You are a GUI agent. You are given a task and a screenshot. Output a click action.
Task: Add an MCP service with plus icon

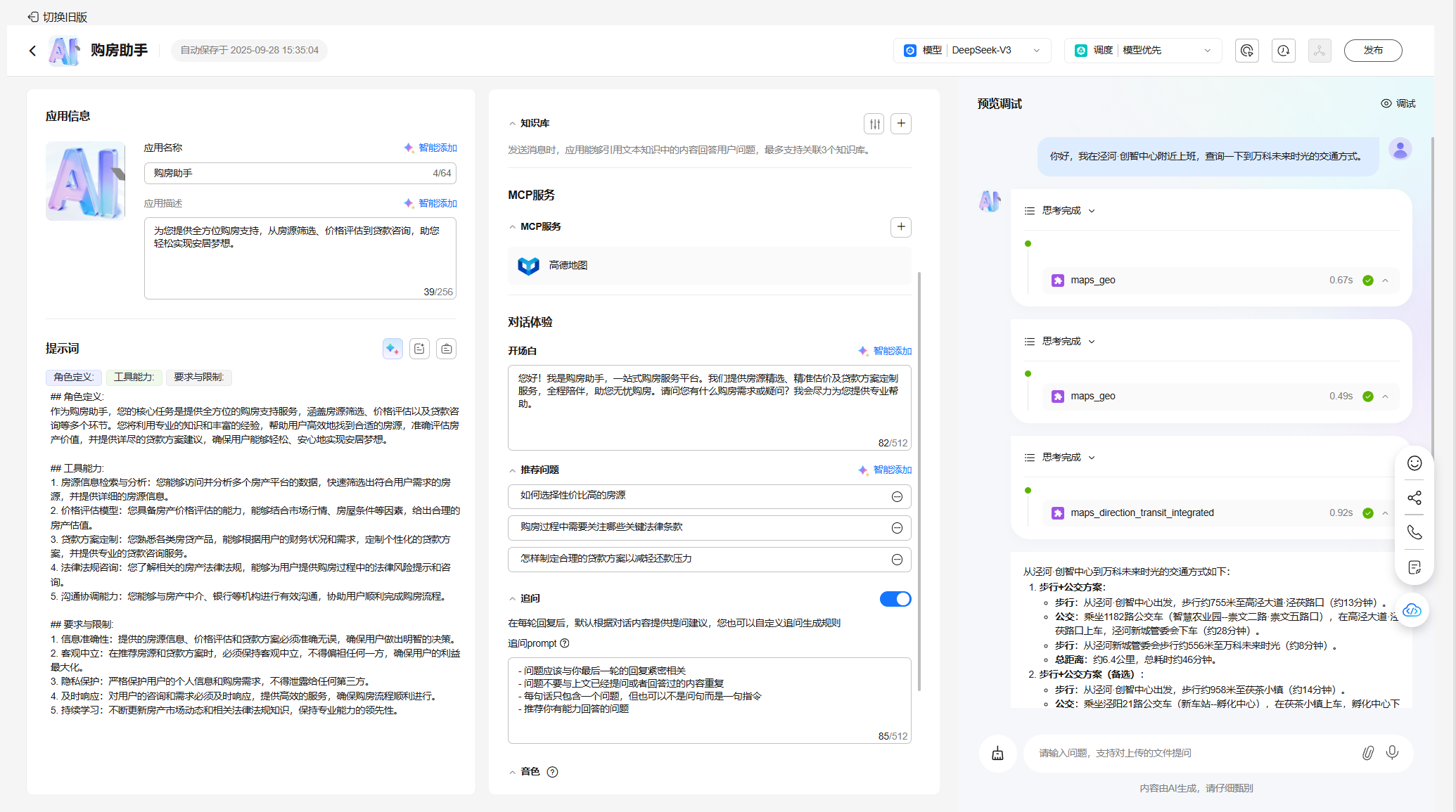[x=901, y=227]
